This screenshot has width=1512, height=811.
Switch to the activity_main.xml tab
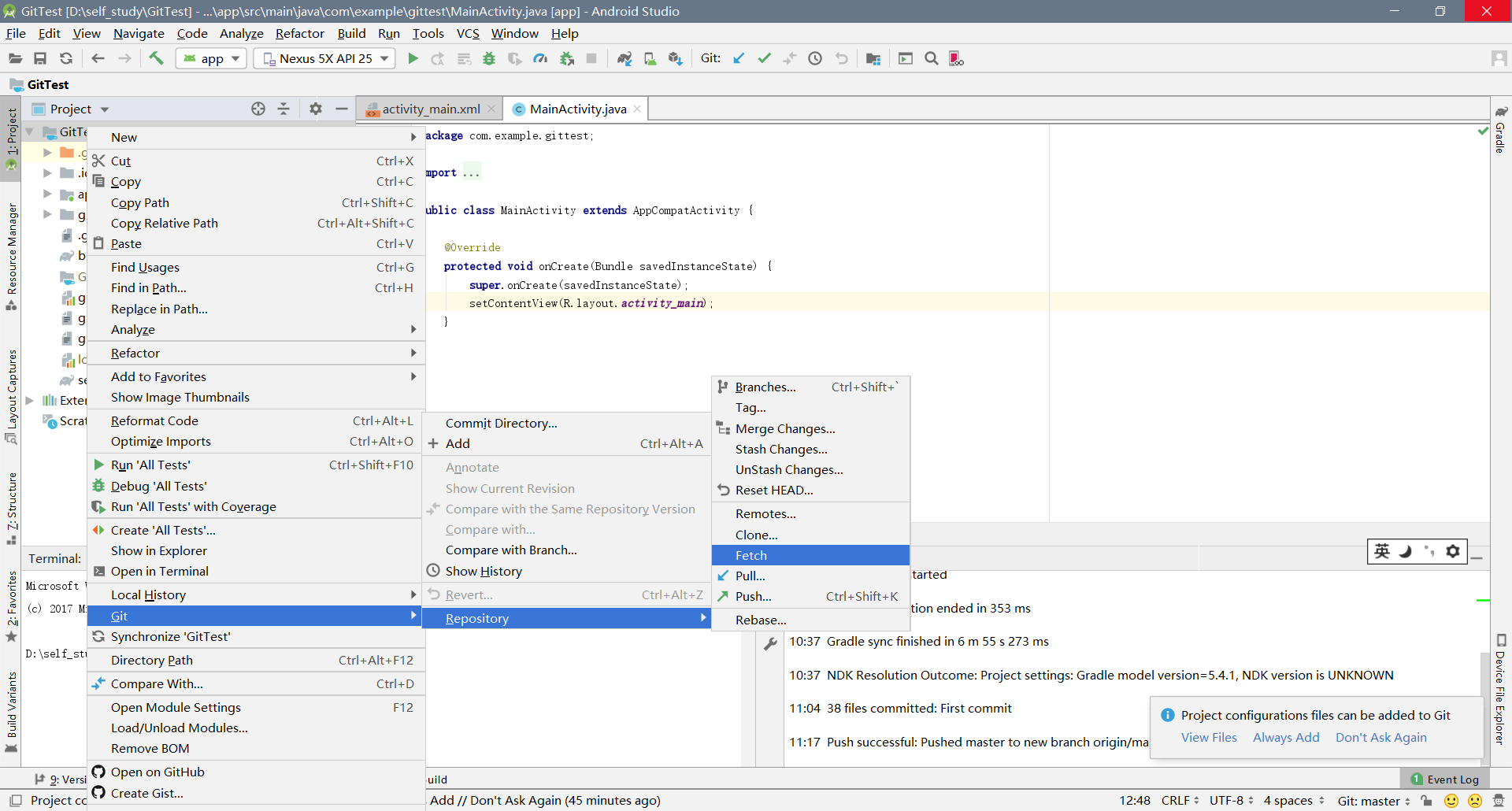(x=430, y=109)
